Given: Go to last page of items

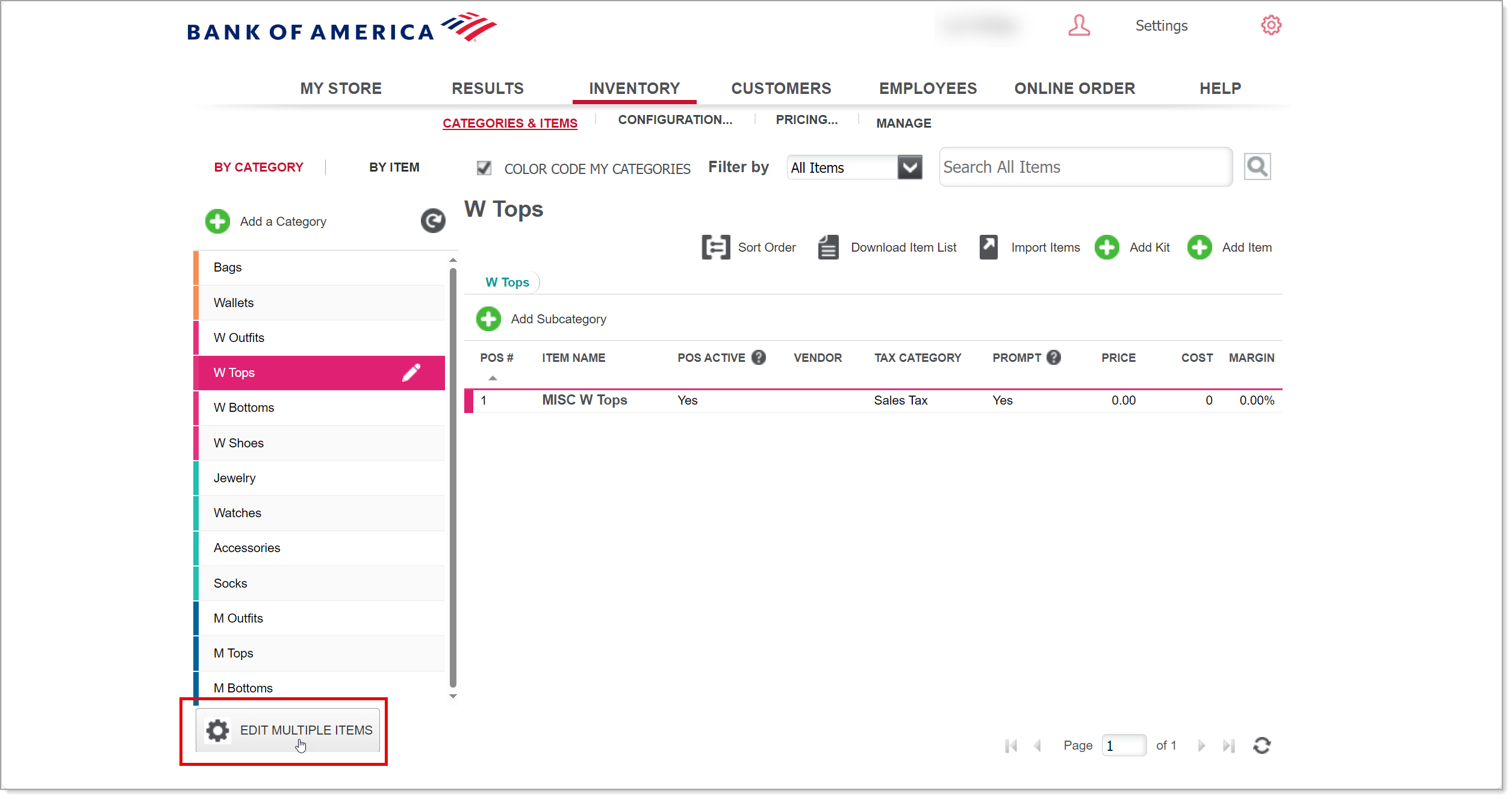Looking at the screenshot, I should pyautogui.click(x=1228, y=746).
